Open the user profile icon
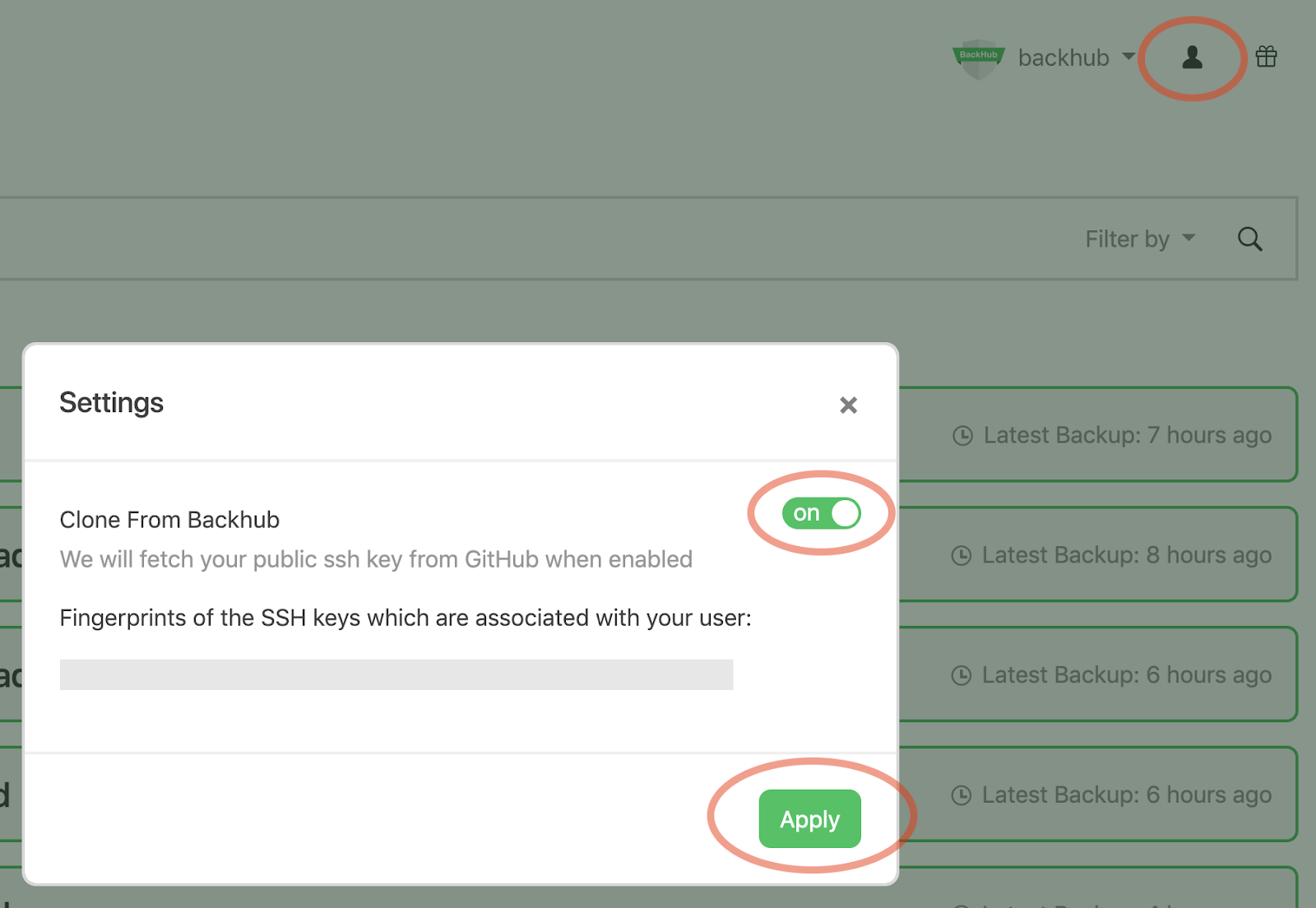1316x908 pixels. [x=1192, y=58]
